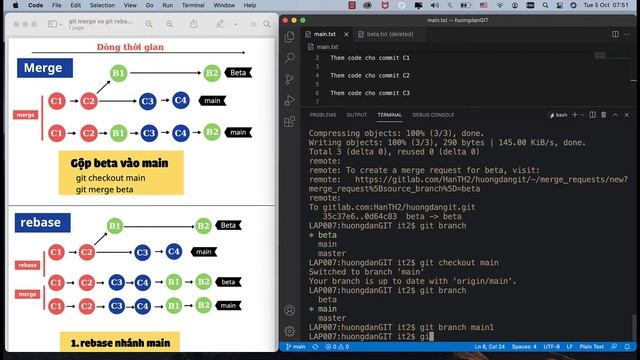Open the Explorer view in activity bar
This screenshot has height=360, width=640.
point(289,37)
